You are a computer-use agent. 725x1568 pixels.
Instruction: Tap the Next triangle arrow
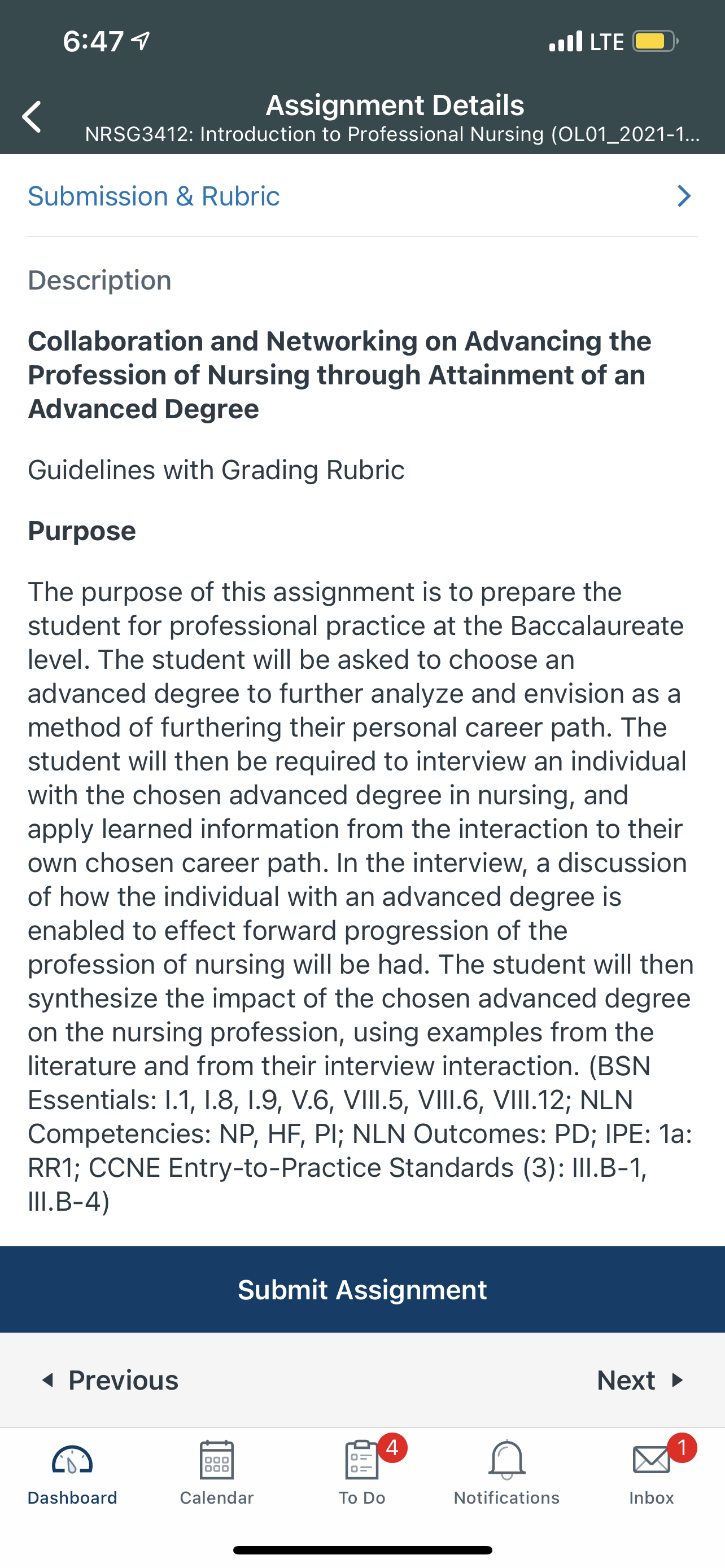coord(677,1380)
